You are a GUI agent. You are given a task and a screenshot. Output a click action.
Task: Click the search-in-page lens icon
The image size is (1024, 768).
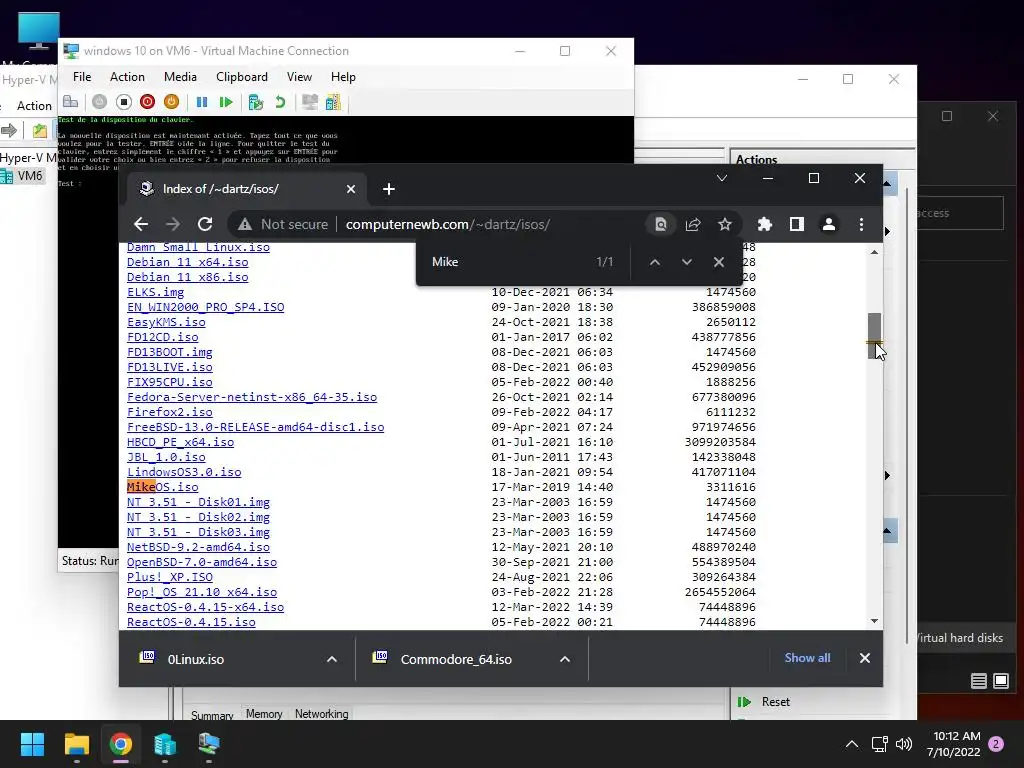[x=661, y=225]
